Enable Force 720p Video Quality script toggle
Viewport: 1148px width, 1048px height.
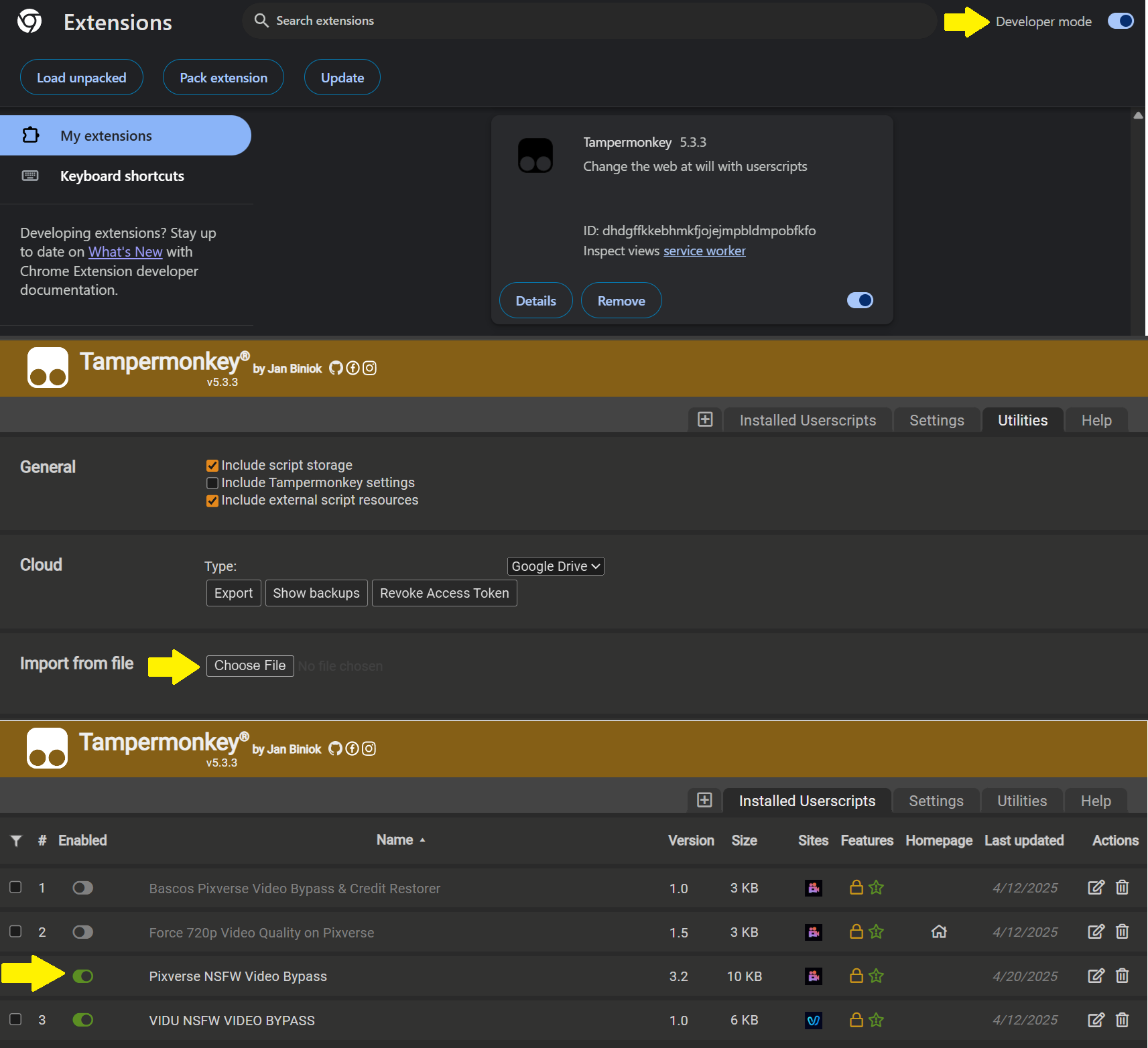83,932
